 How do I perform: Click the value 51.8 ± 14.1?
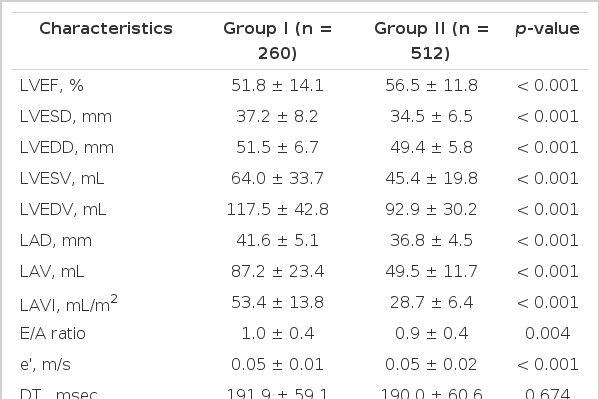pyautogui.click(x=278, y=85)
